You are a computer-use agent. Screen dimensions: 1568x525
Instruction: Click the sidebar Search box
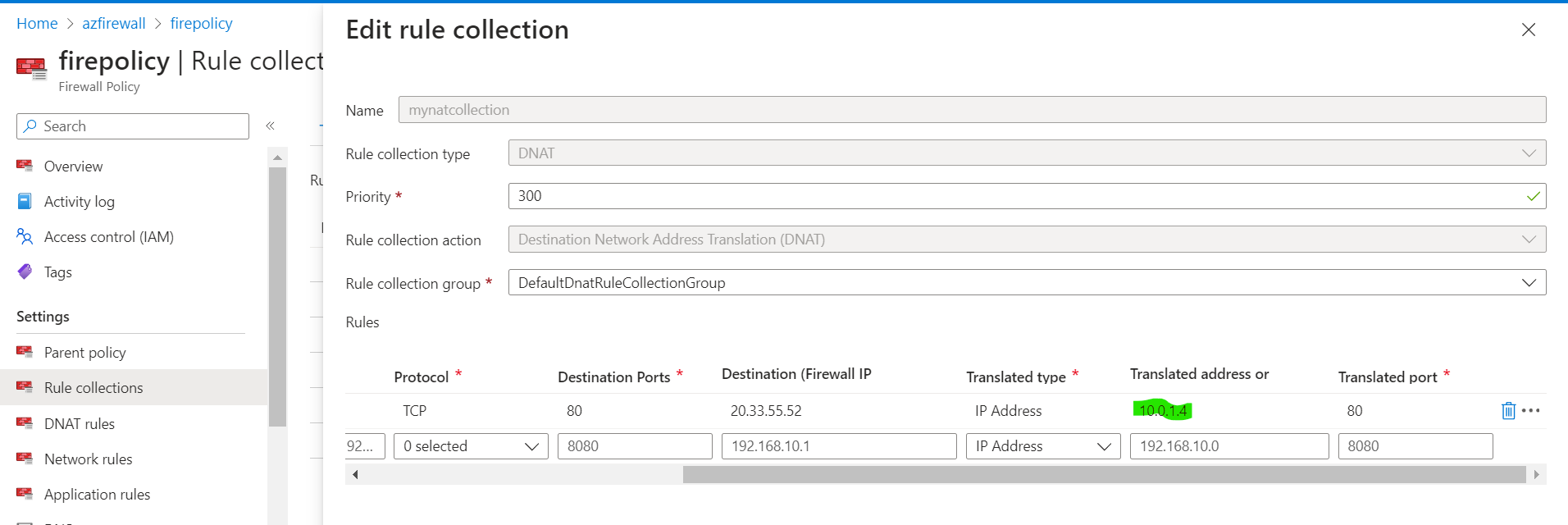pos(133,126)
